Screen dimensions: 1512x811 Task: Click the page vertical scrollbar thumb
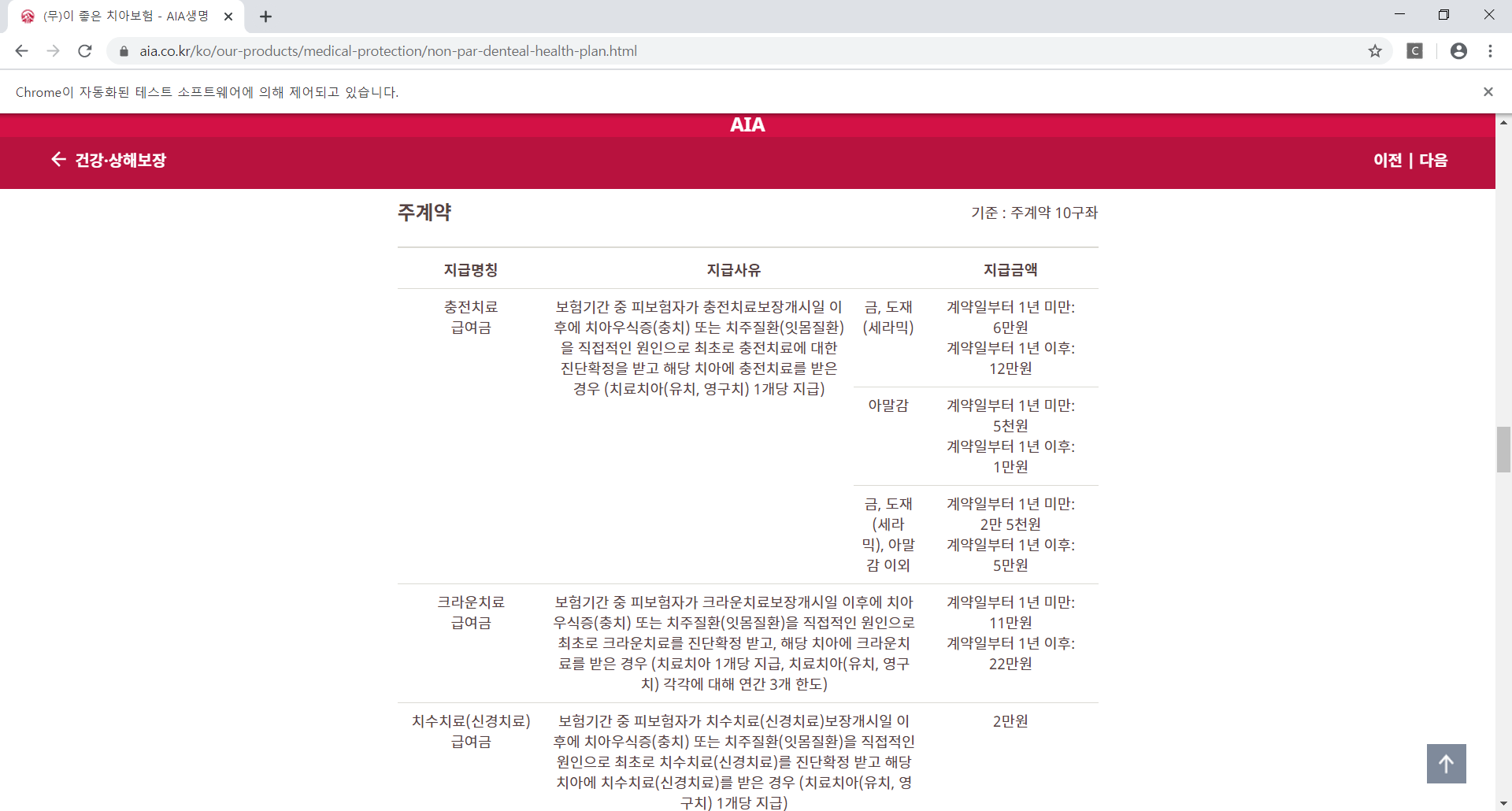(x=1503, y=450)
